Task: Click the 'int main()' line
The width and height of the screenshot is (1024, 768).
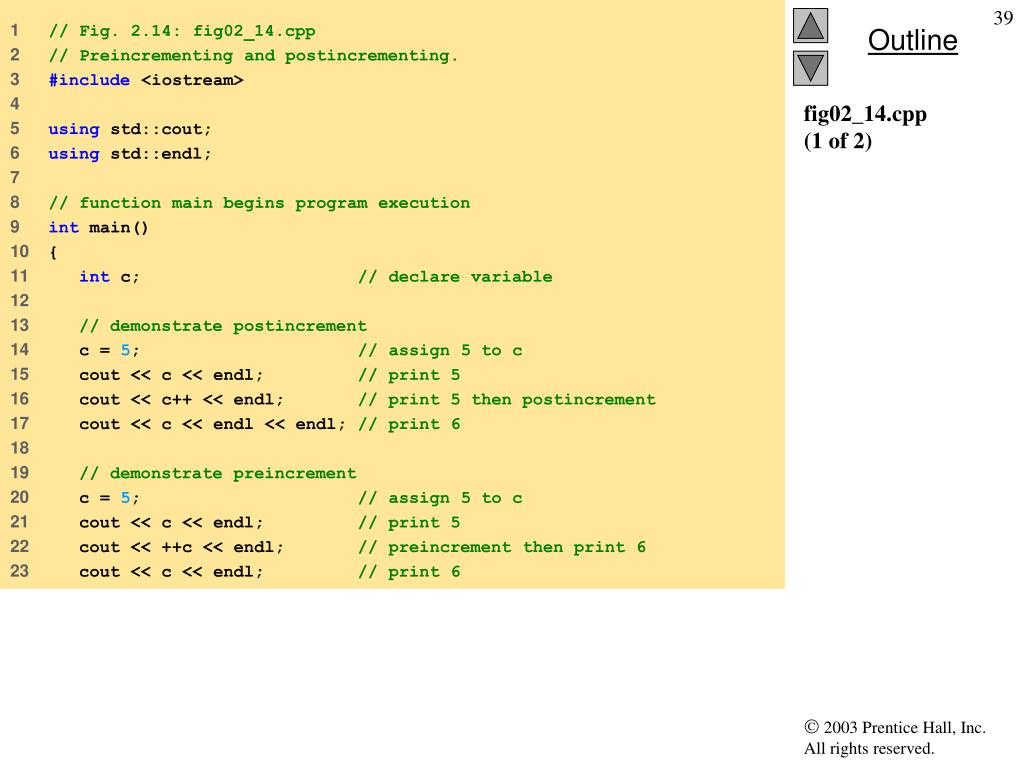Action: [x=99, y=228]
